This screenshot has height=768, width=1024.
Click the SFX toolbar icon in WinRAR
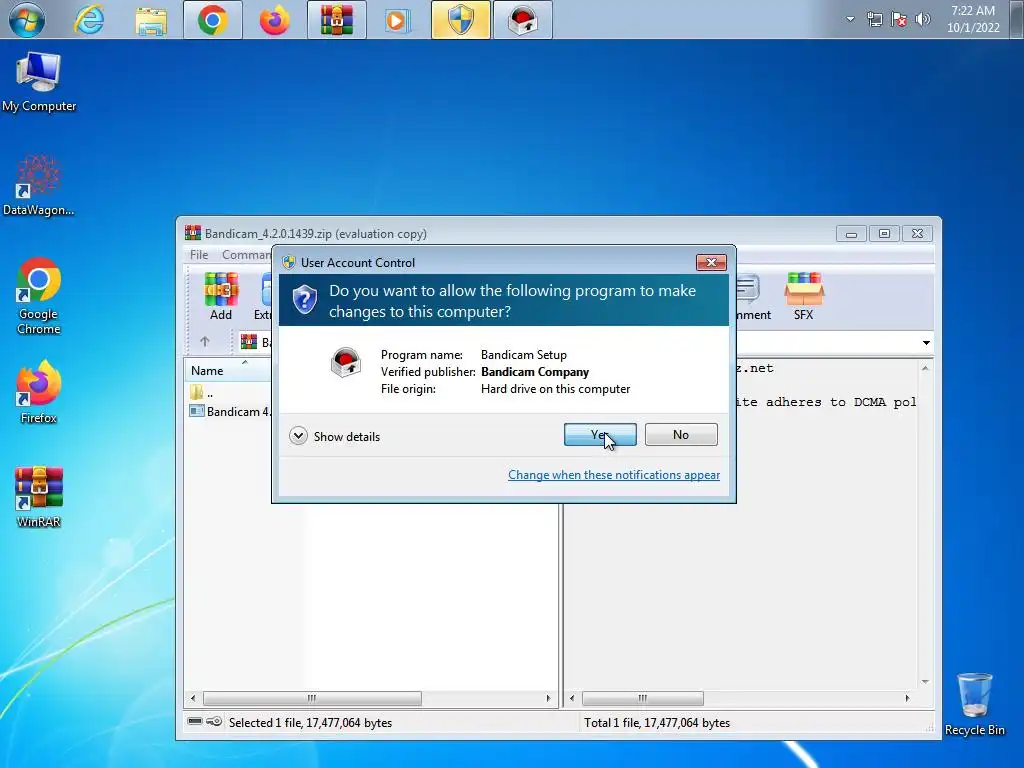803,296
